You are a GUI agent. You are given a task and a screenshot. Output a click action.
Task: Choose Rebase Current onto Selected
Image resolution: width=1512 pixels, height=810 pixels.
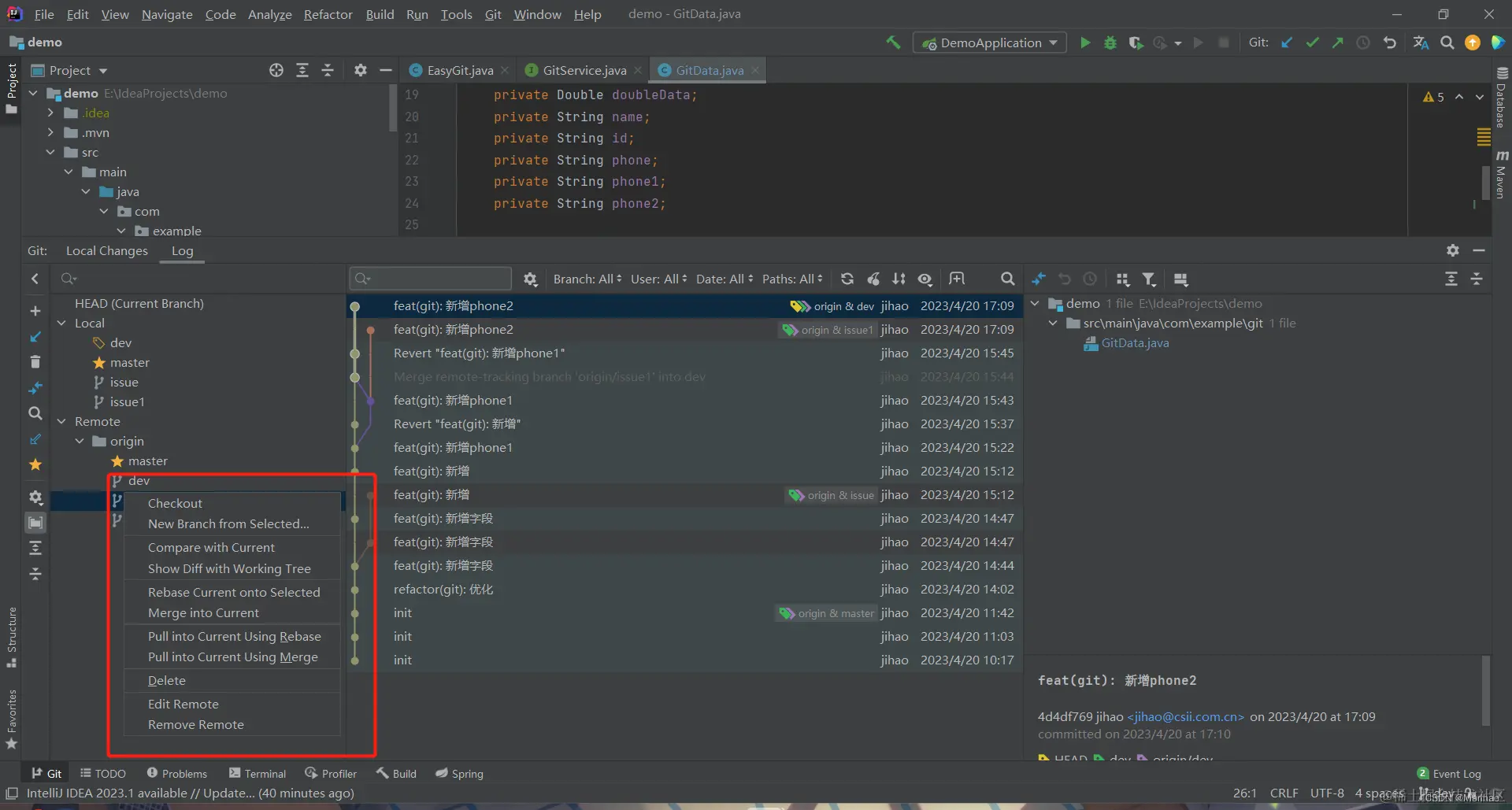coord(232,592)
